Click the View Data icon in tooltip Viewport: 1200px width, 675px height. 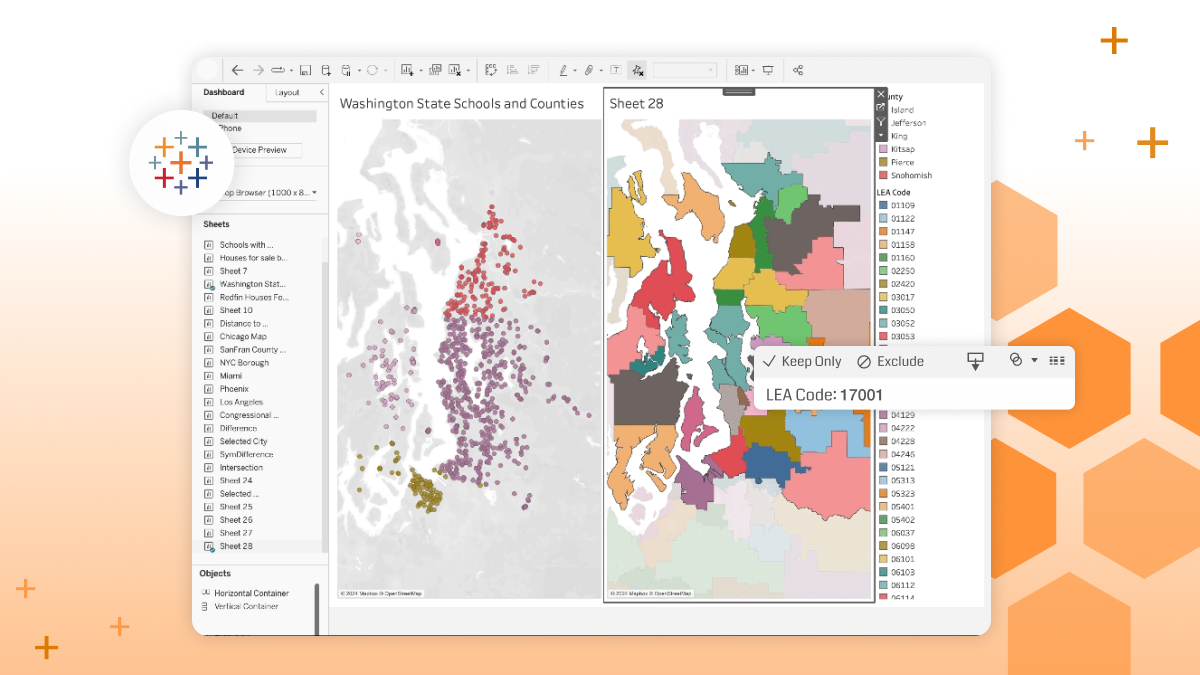(x=1057, y=361)
